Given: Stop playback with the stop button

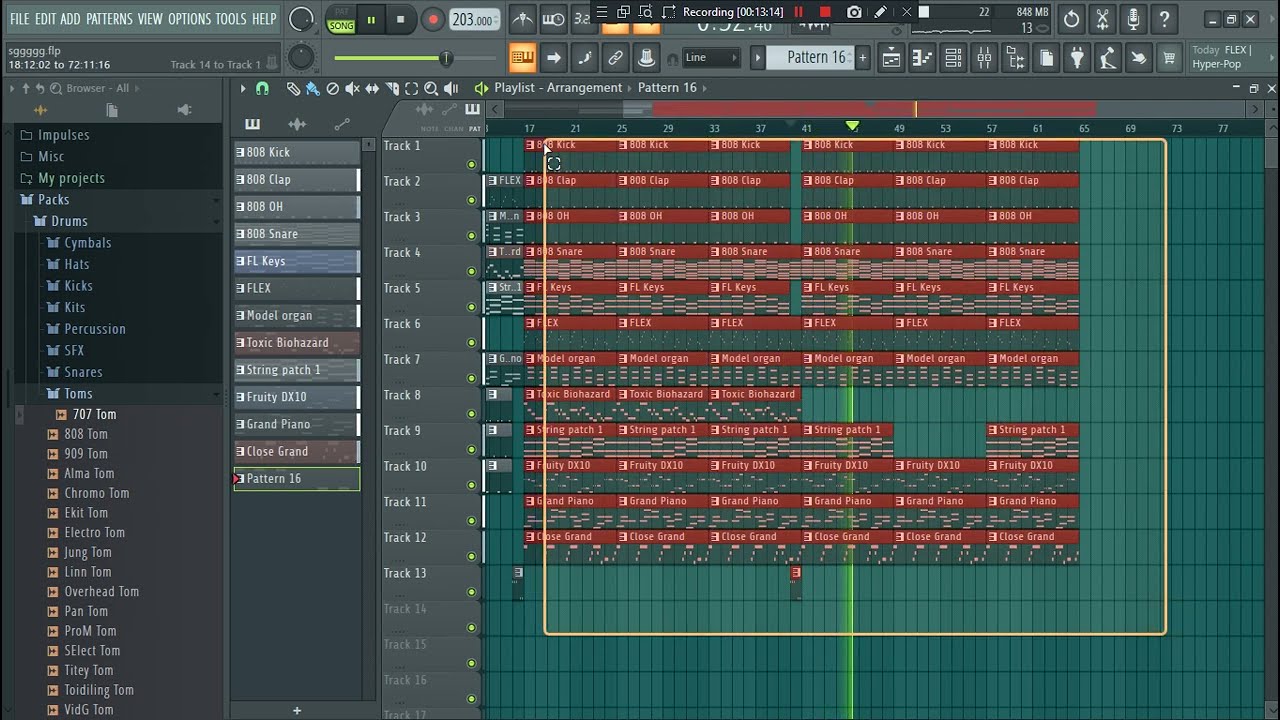Looking at the screenshot, I should tap(401, 19).
